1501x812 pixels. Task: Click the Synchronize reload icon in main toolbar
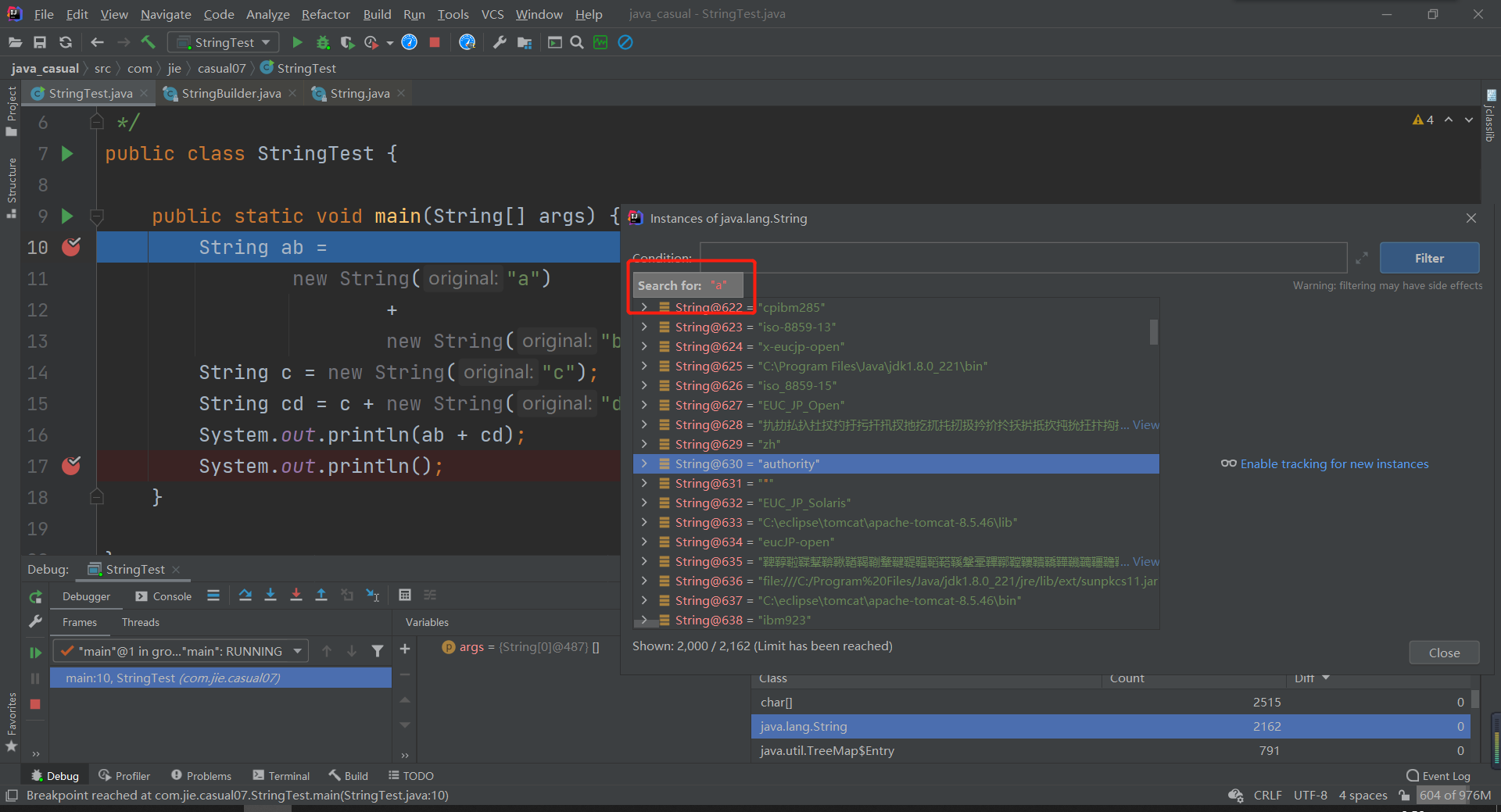click(x=66, y=42)
